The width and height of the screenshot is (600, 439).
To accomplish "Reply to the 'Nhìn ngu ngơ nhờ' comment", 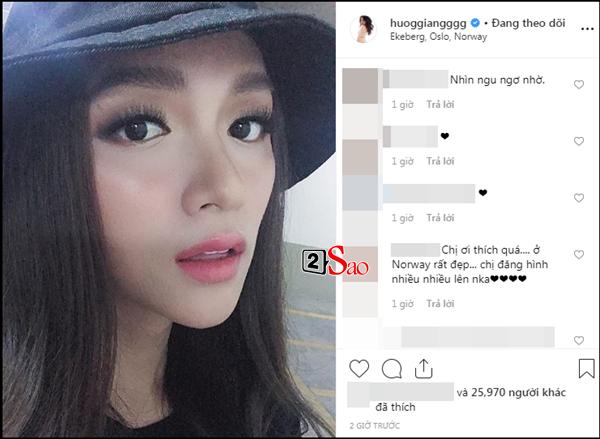I will click(x=440, y=104).
